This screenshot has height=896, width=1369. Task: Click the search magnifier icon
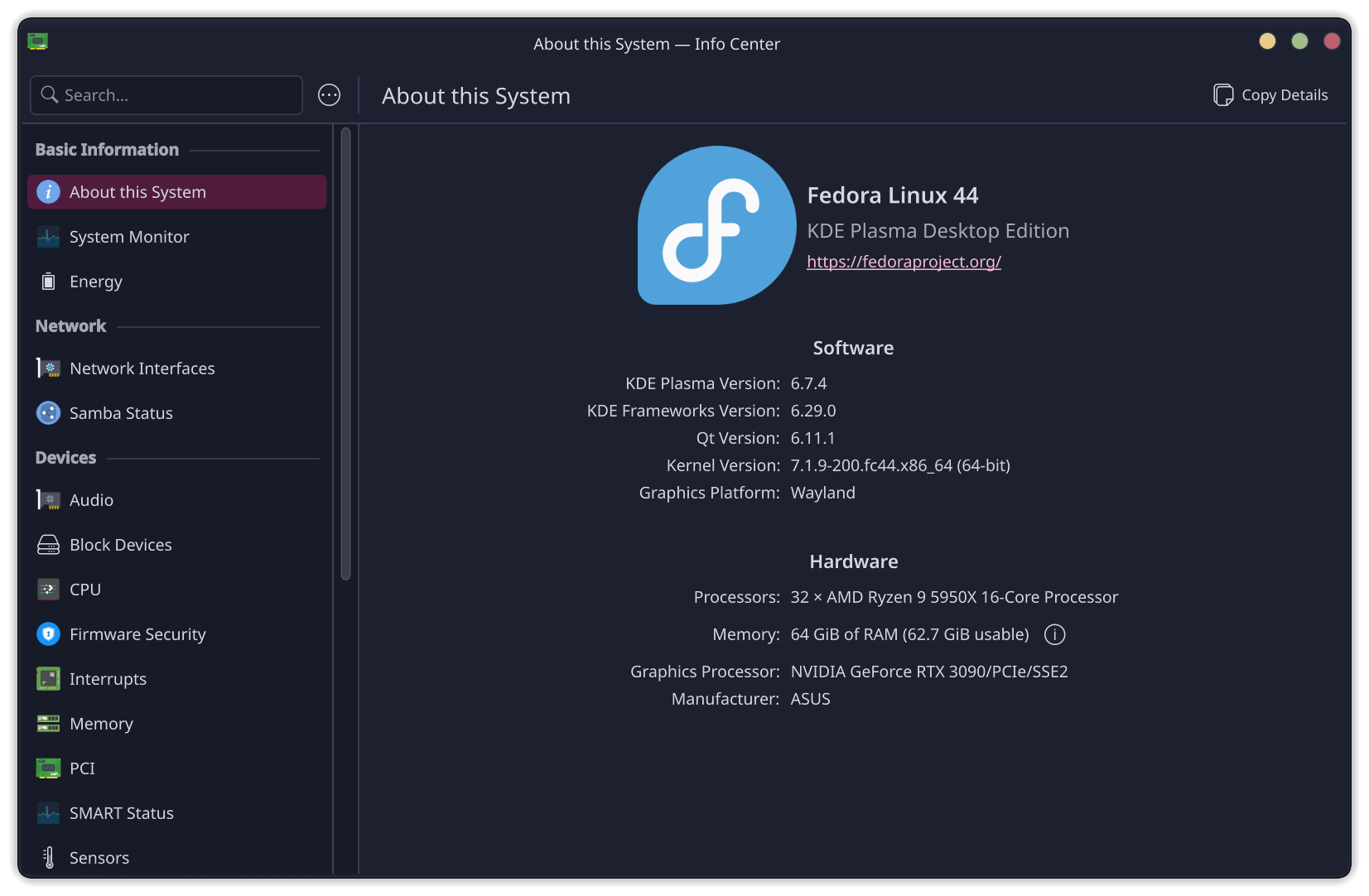click(x=50, y=95)
